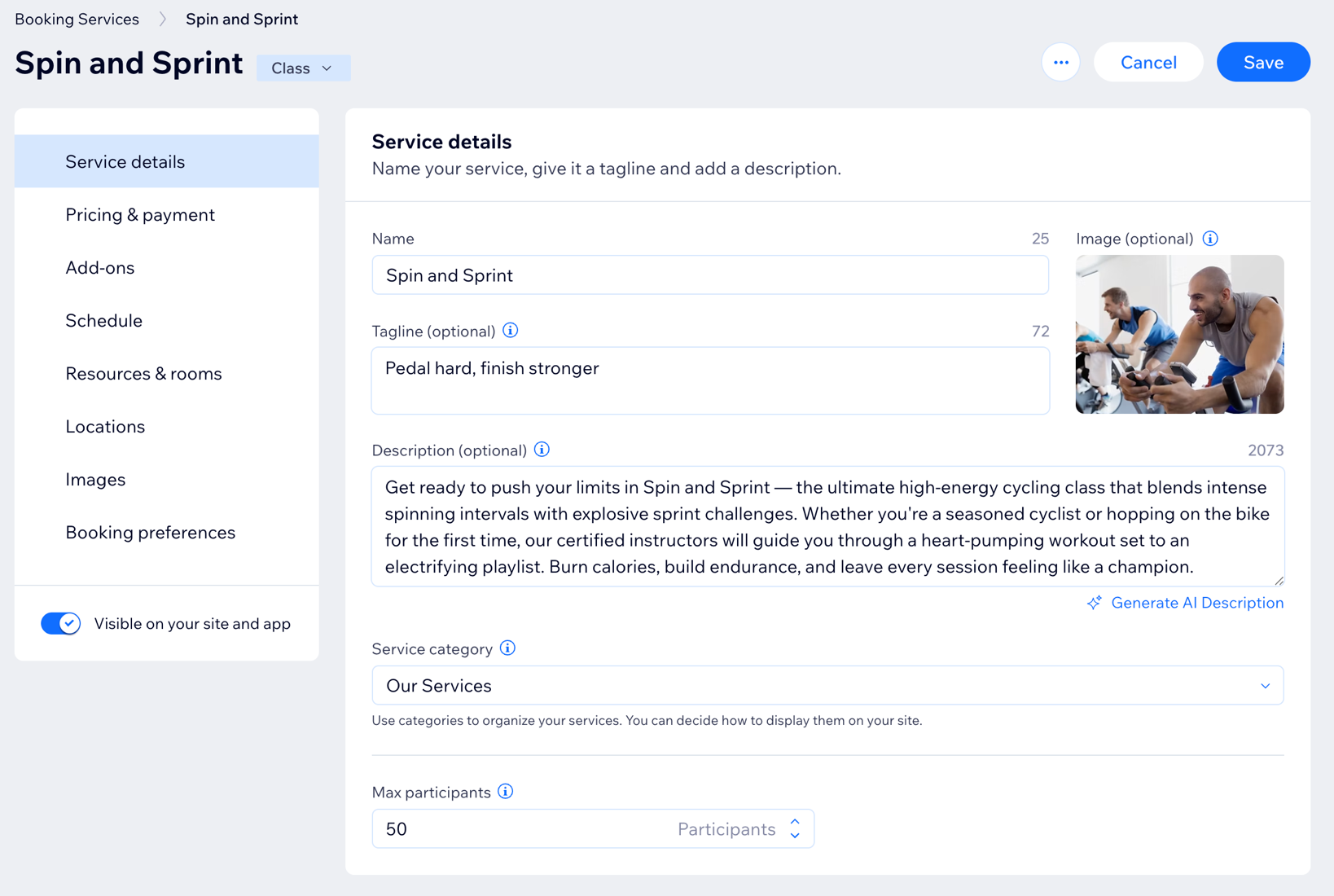Expand the Service category dropdown

pyautogui.click(x=827, y=685)
